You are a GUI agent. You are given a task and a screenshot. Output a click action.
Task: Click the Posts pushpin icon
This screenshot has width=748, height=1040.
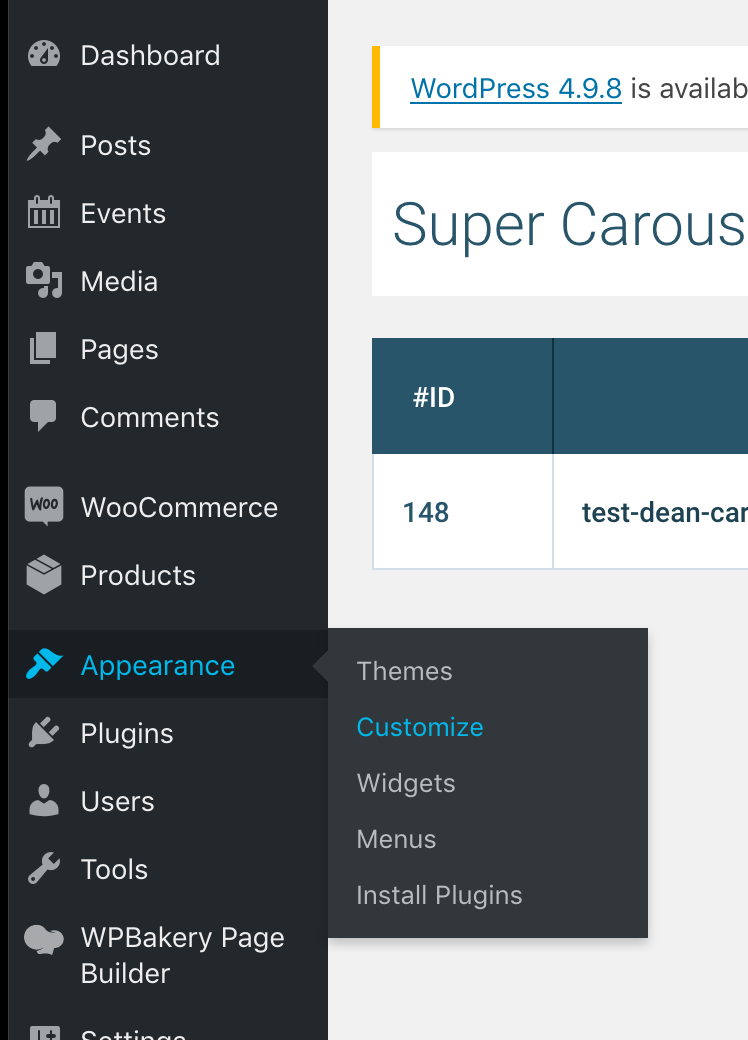(x=44, y=145)
